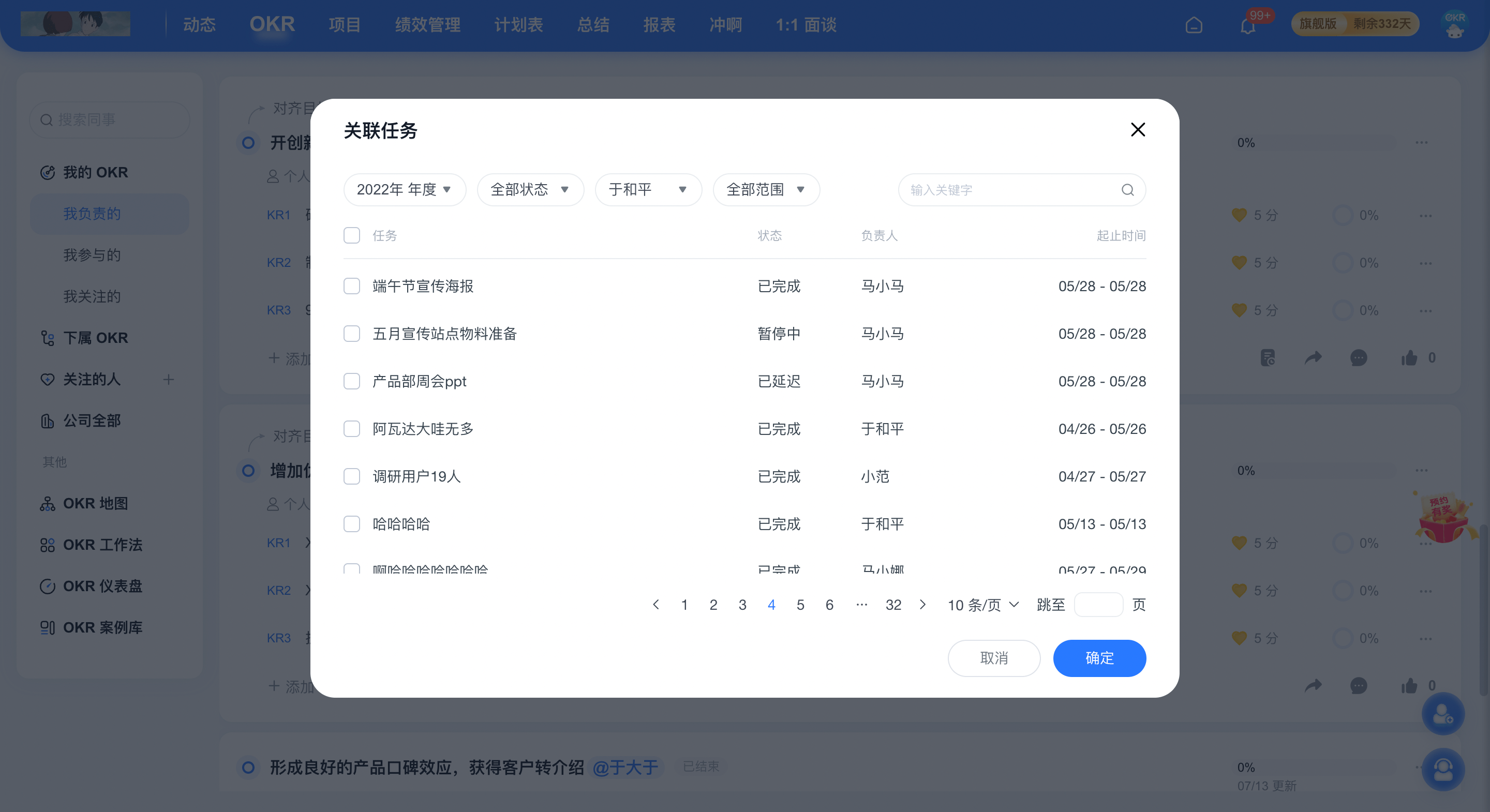1490x812 pixels.
Task: Check the 阿瓦达大哇无多 task
Action: pos(352,429)
